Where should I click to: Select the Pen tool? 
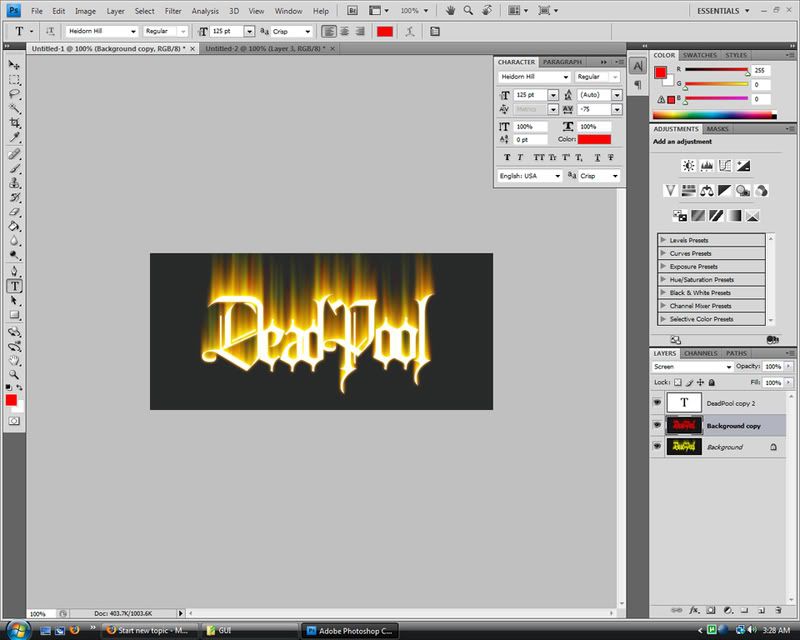coord(14,271)
